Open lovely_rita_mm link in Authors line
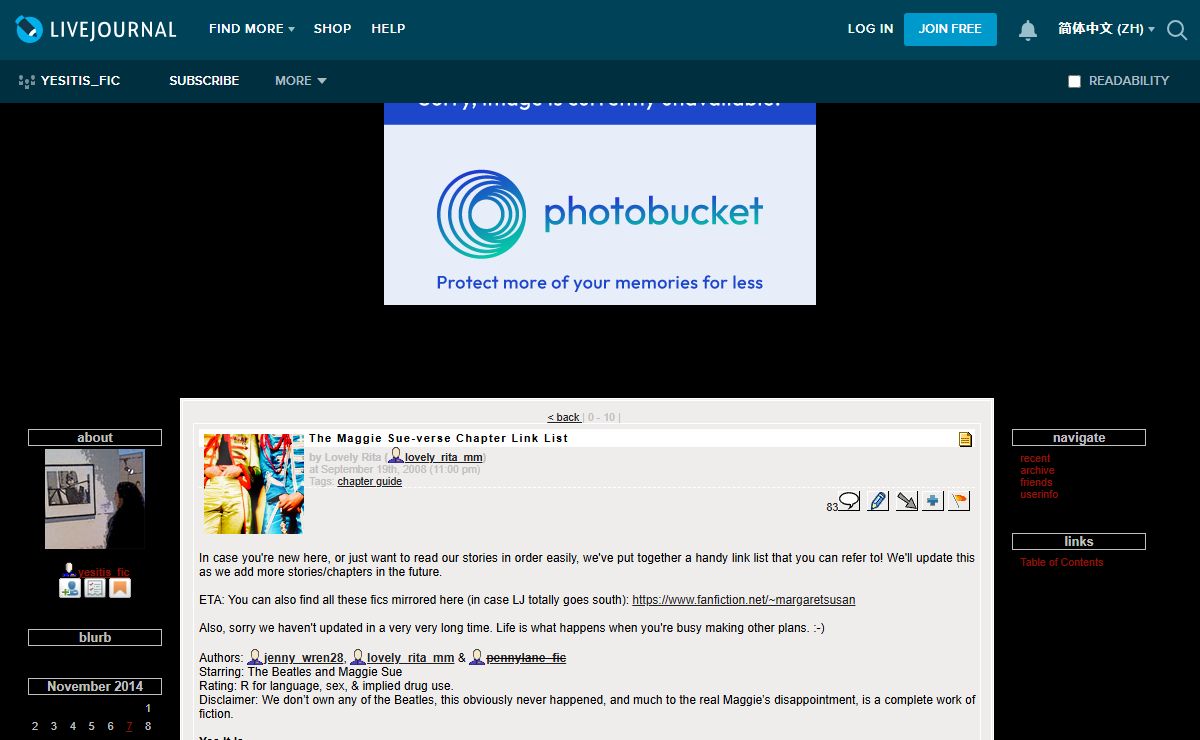 click(410, 658)
